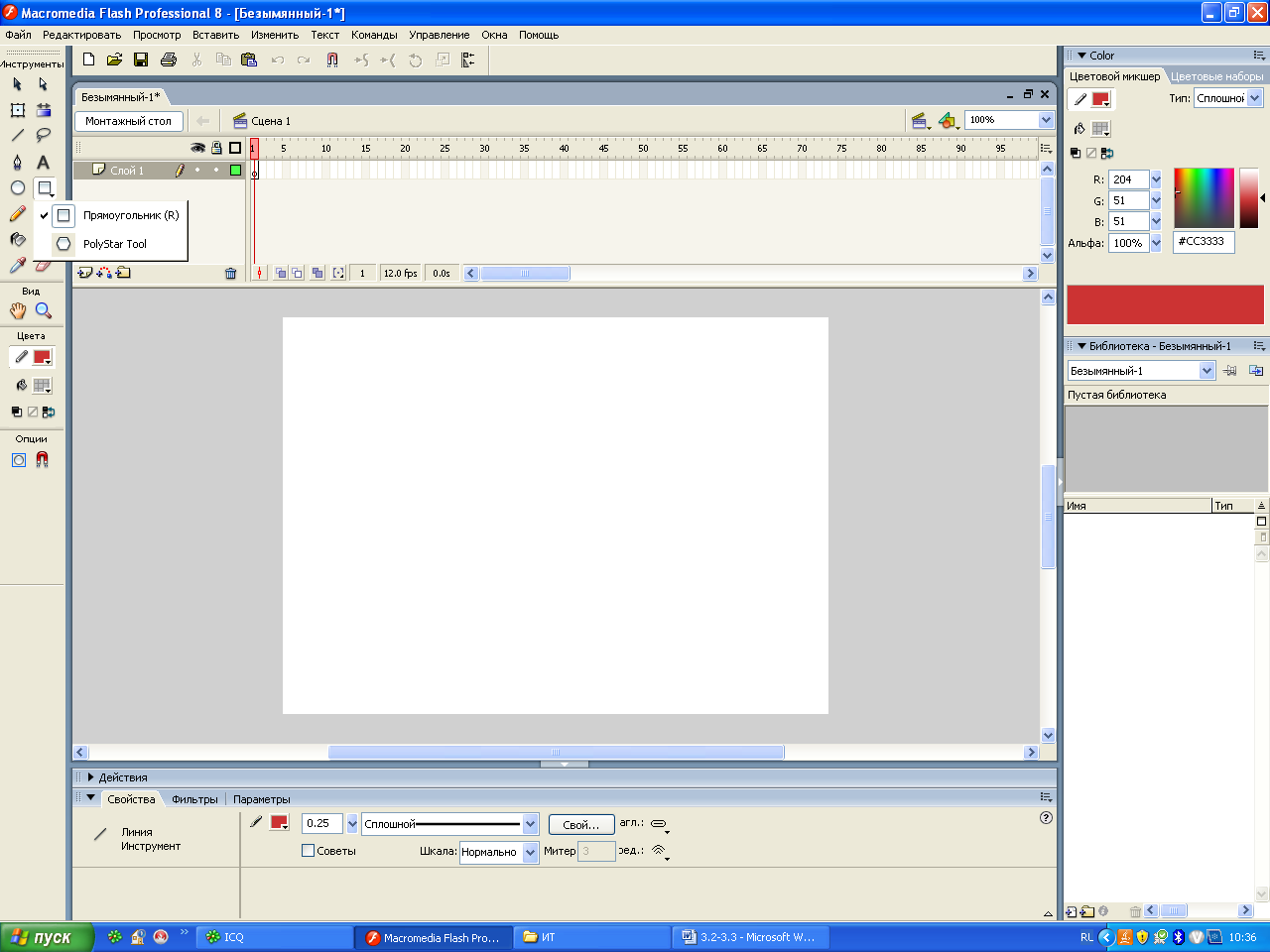Select the Zoom magnifier tool
This screenshot has height=952, width=1270.
[43, 310]
